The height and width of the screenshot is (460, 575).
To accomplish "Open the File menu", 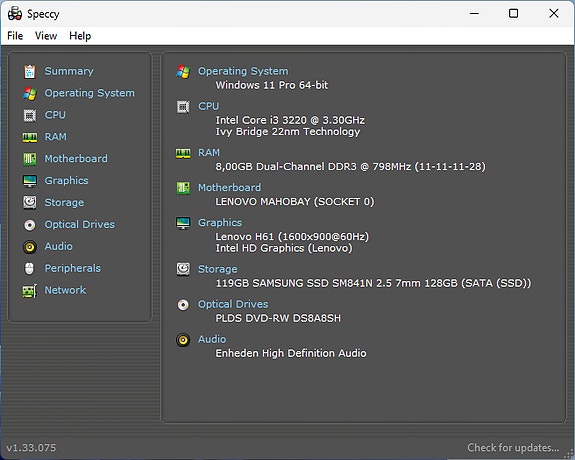I will tap(15, 36).
